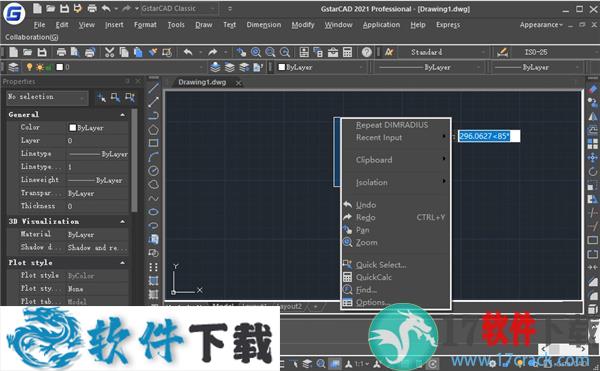Open the ByLayer color control in the toolbar

tap(321, 68)
